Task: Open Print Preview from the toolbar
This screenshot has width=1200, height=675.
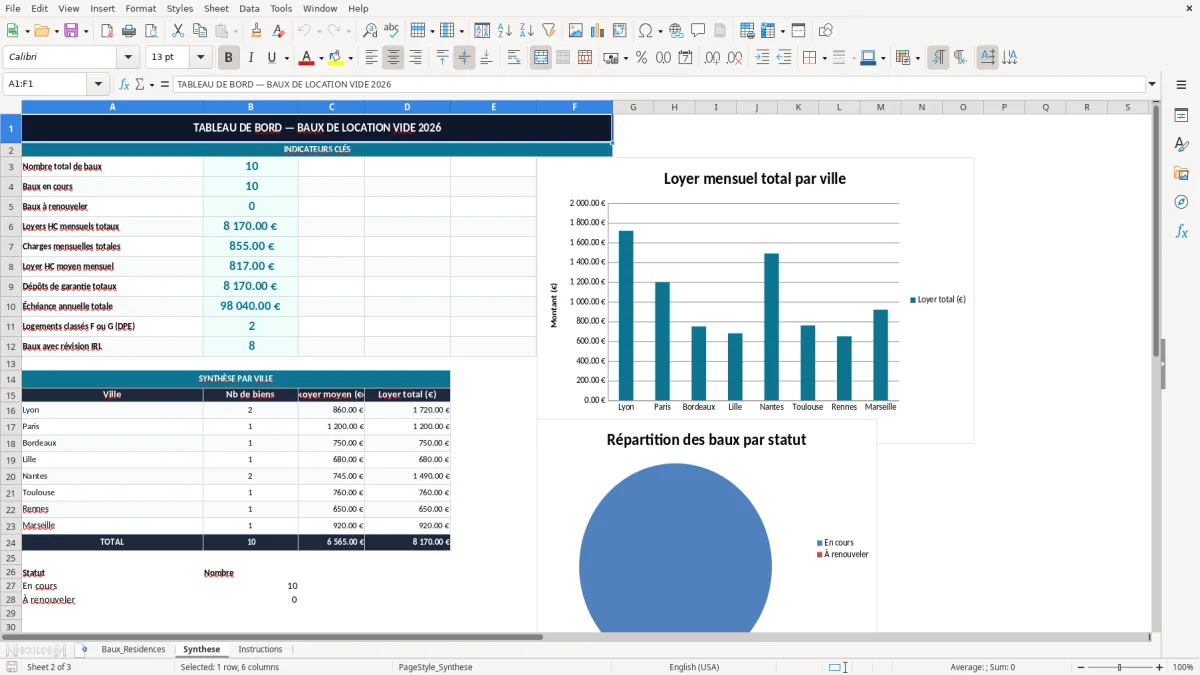Action: click(x=149, y=31)
